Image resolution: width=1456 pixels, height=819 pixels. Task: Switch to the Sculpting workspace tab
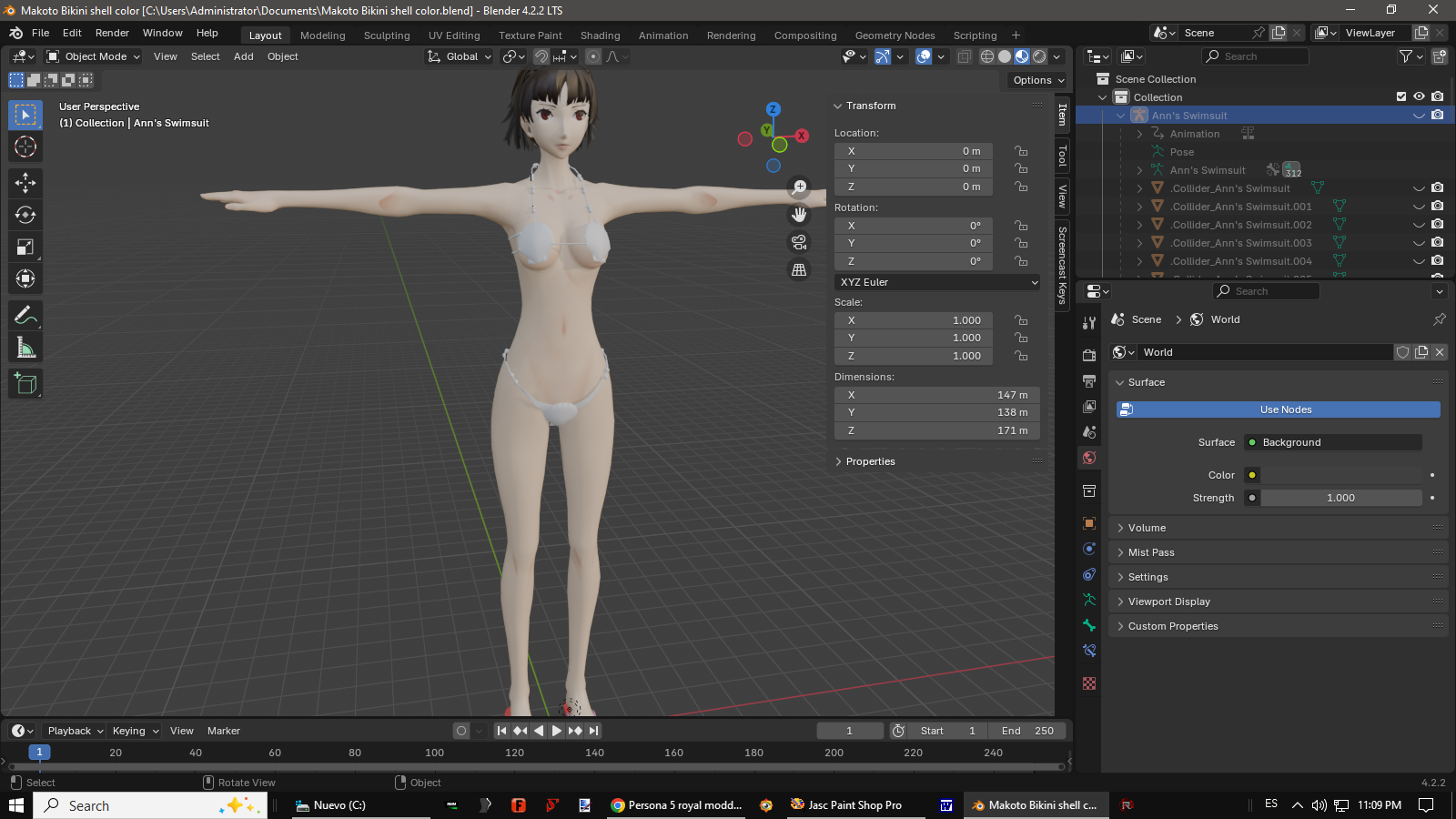click(x=387, y=35)
